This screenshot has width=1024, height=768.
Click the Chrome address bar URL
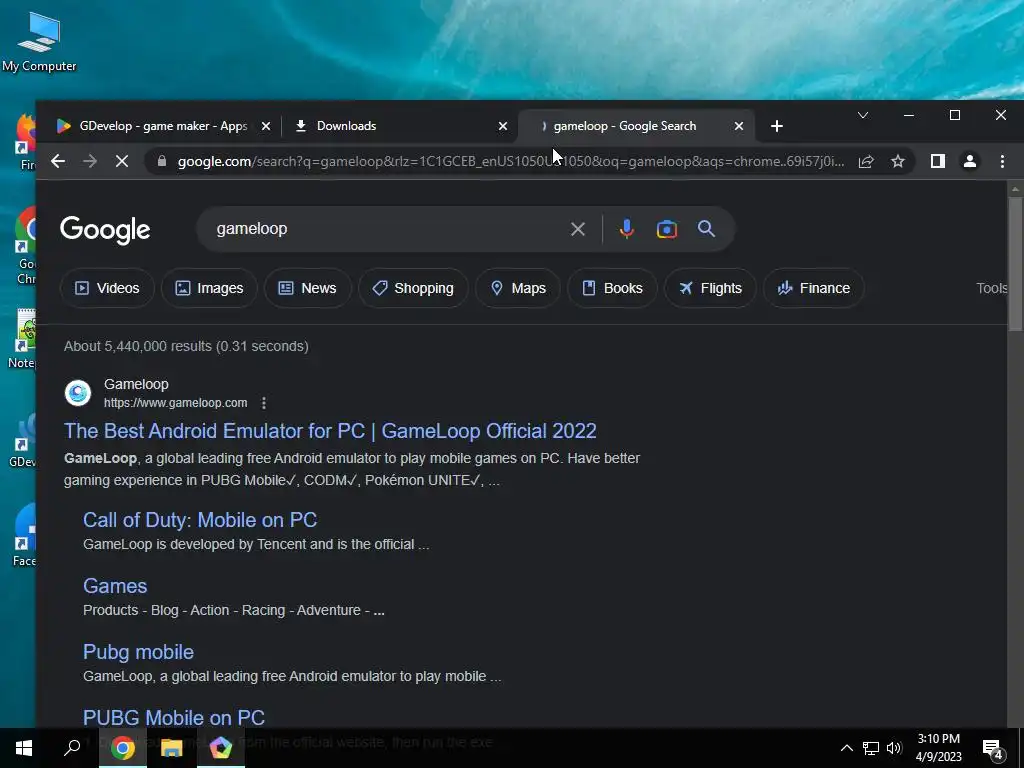click(511, 161)
